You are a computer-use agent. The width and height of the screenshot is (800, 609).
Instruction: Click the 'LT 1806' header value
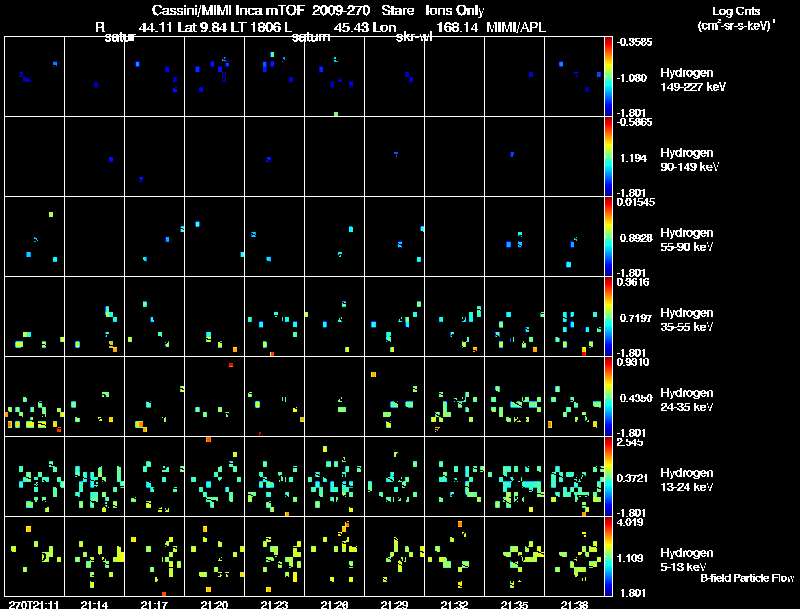tap(256, 27)
